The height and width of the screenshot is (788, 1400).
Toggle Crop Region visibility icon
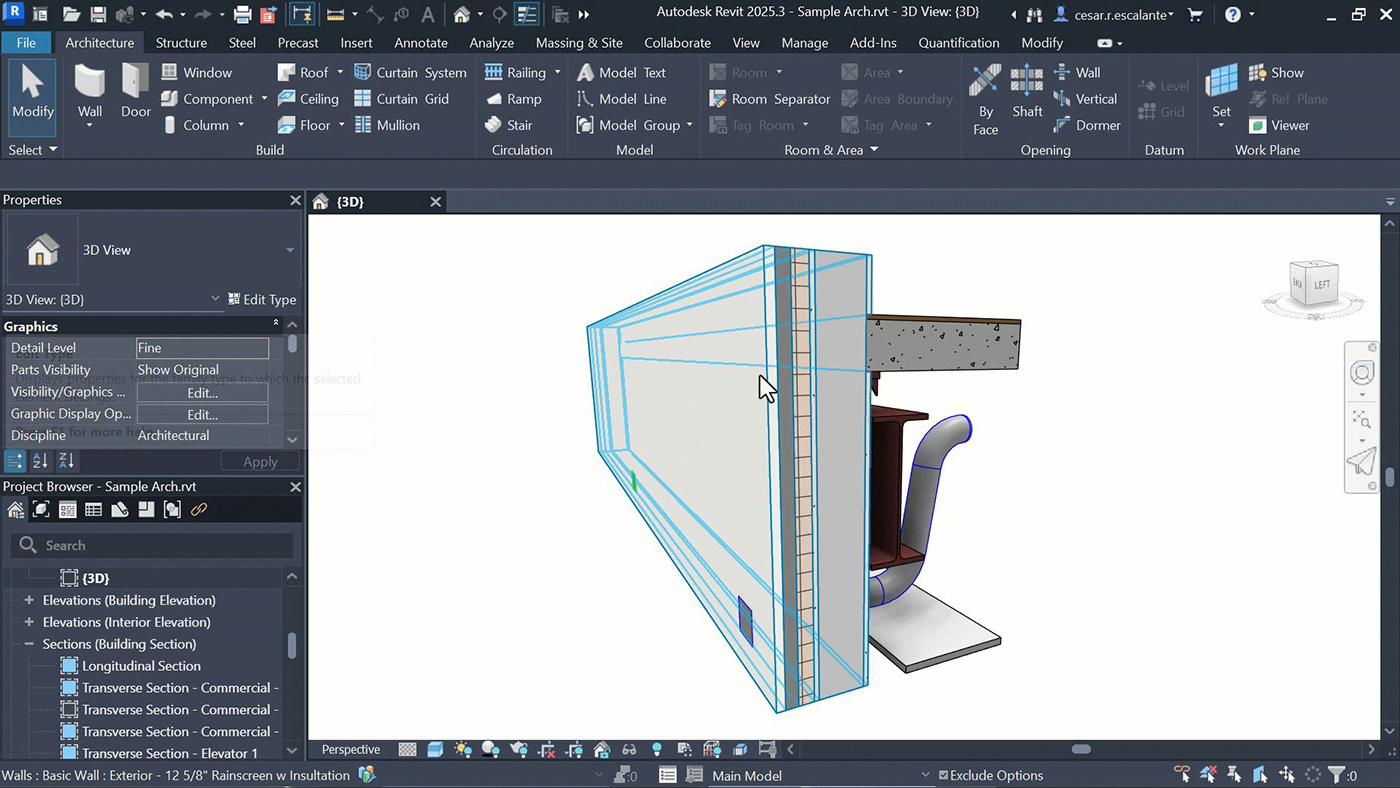pos(575,748)
